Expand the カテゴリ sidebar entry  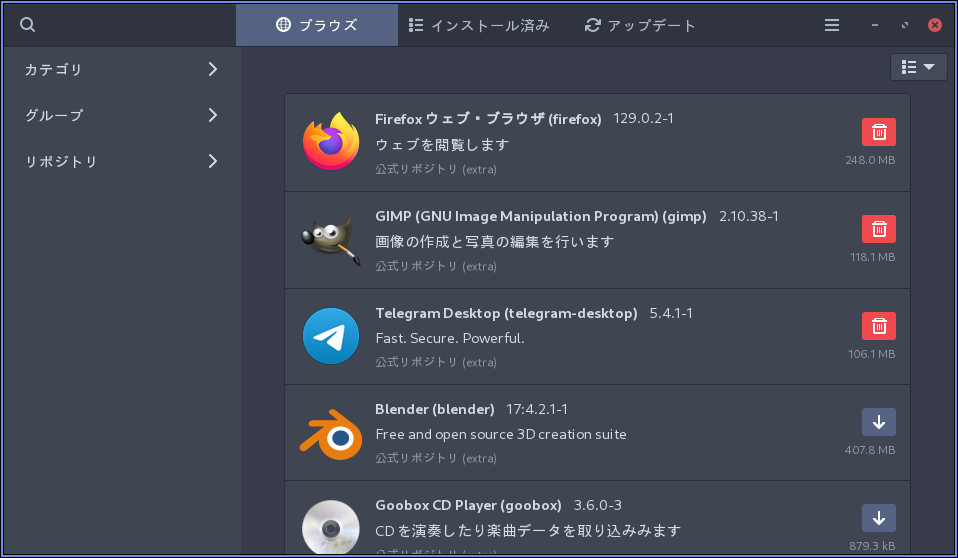tap(121, 69)
